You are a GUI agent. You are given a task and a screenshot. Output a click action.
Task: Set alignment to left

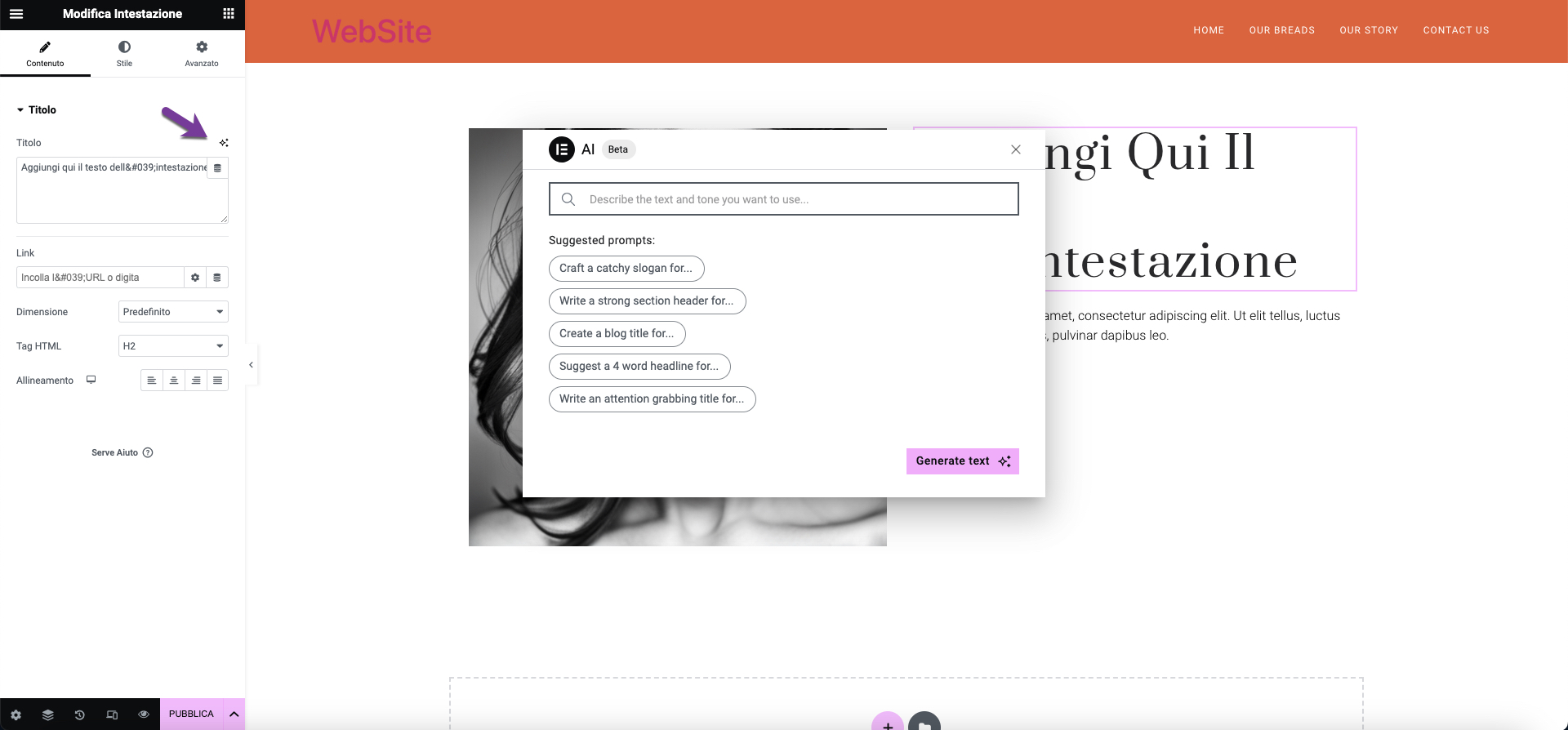152,381
